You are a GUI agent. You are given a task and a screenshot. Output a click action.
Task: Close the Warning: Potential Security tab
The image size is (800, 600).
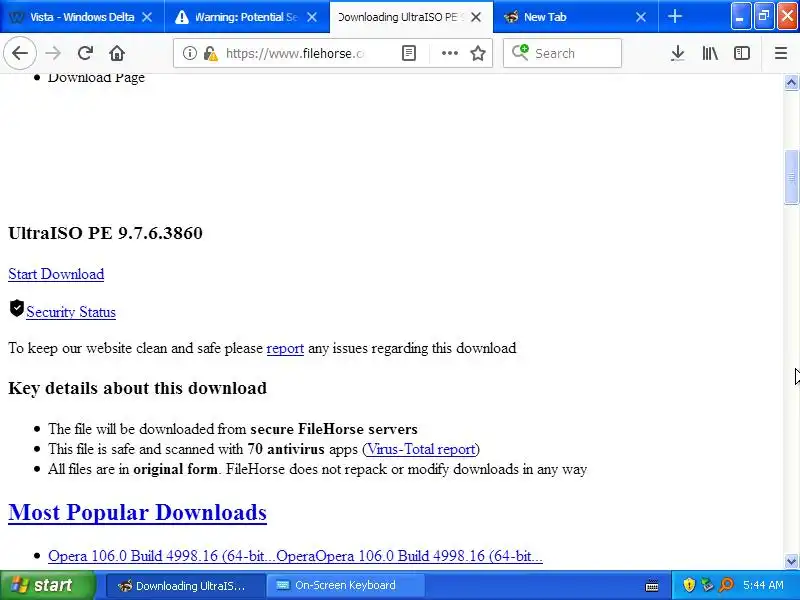(312, 17)
